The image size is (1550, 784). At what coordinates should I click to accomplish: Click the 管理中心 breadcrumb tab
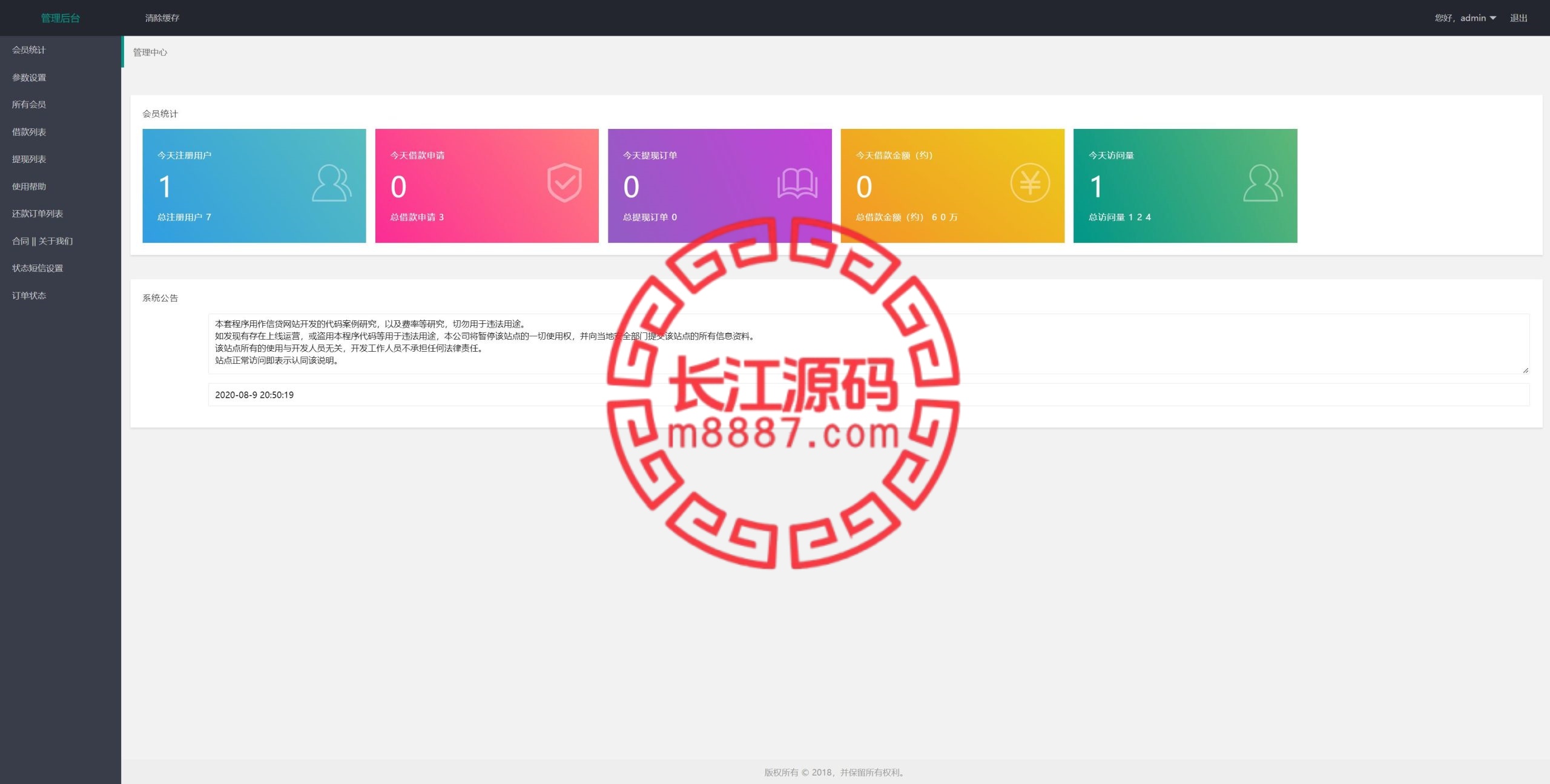pyautogui.click(x=150, y=52)
